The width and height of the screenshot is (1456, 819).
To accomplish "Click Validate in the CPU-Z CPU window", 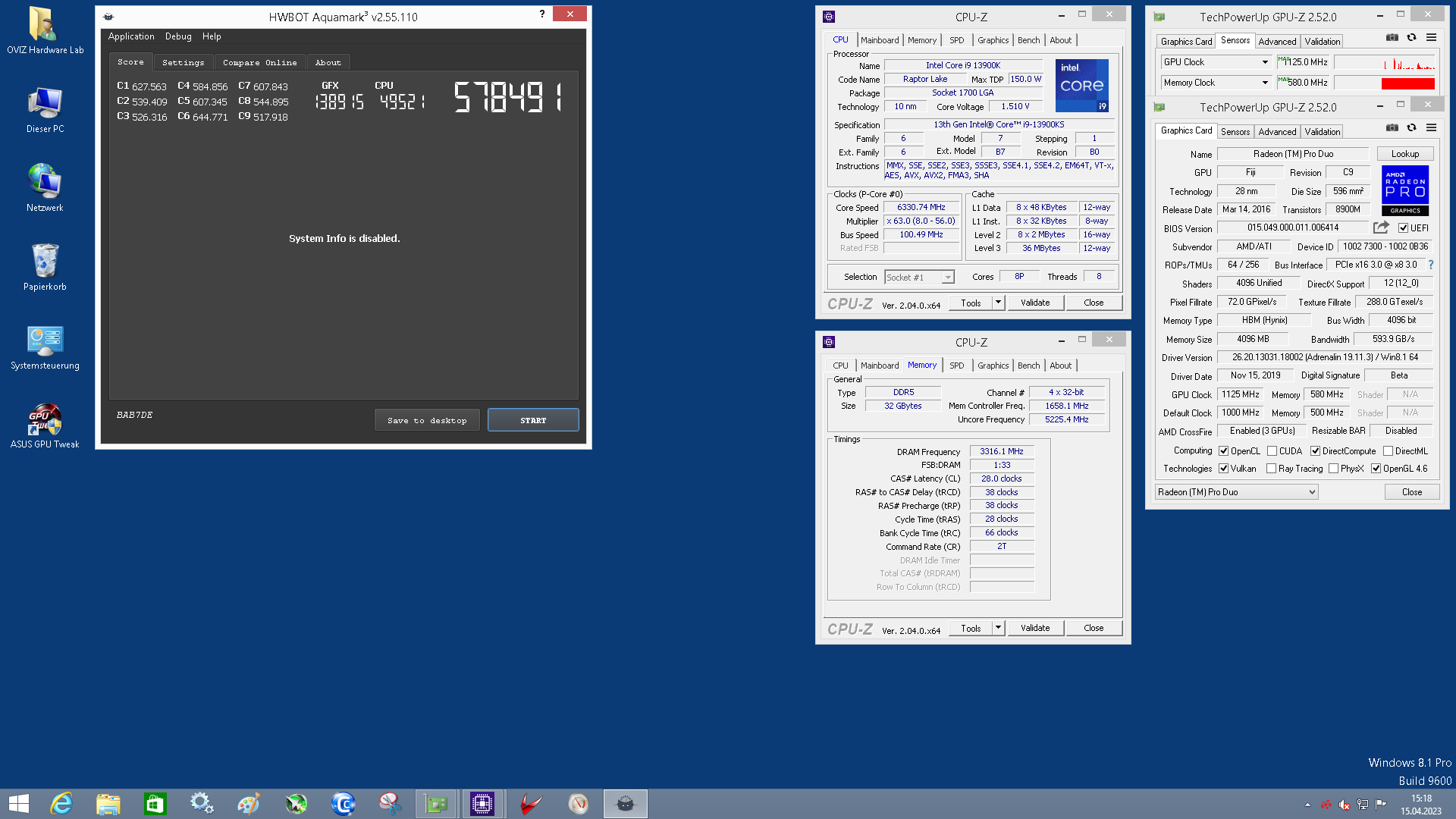I will coord(1035,303).
